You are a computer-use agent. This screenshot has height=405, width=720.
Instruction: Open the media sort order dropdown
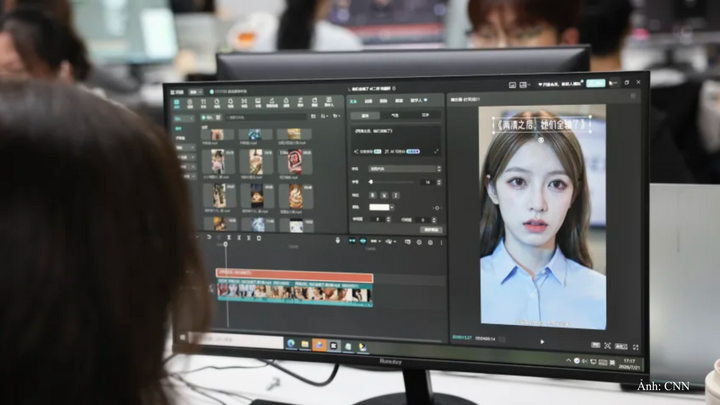[325, 117]
